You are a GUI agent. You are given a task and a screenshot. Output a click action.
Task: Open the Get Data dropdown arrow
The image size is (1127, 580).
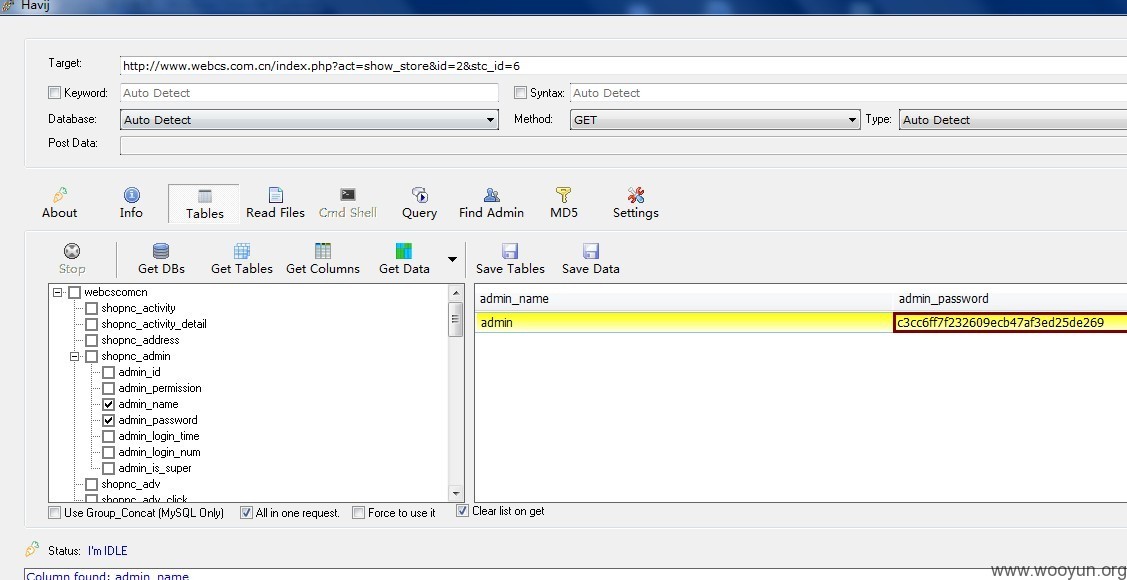pos(452,259)
